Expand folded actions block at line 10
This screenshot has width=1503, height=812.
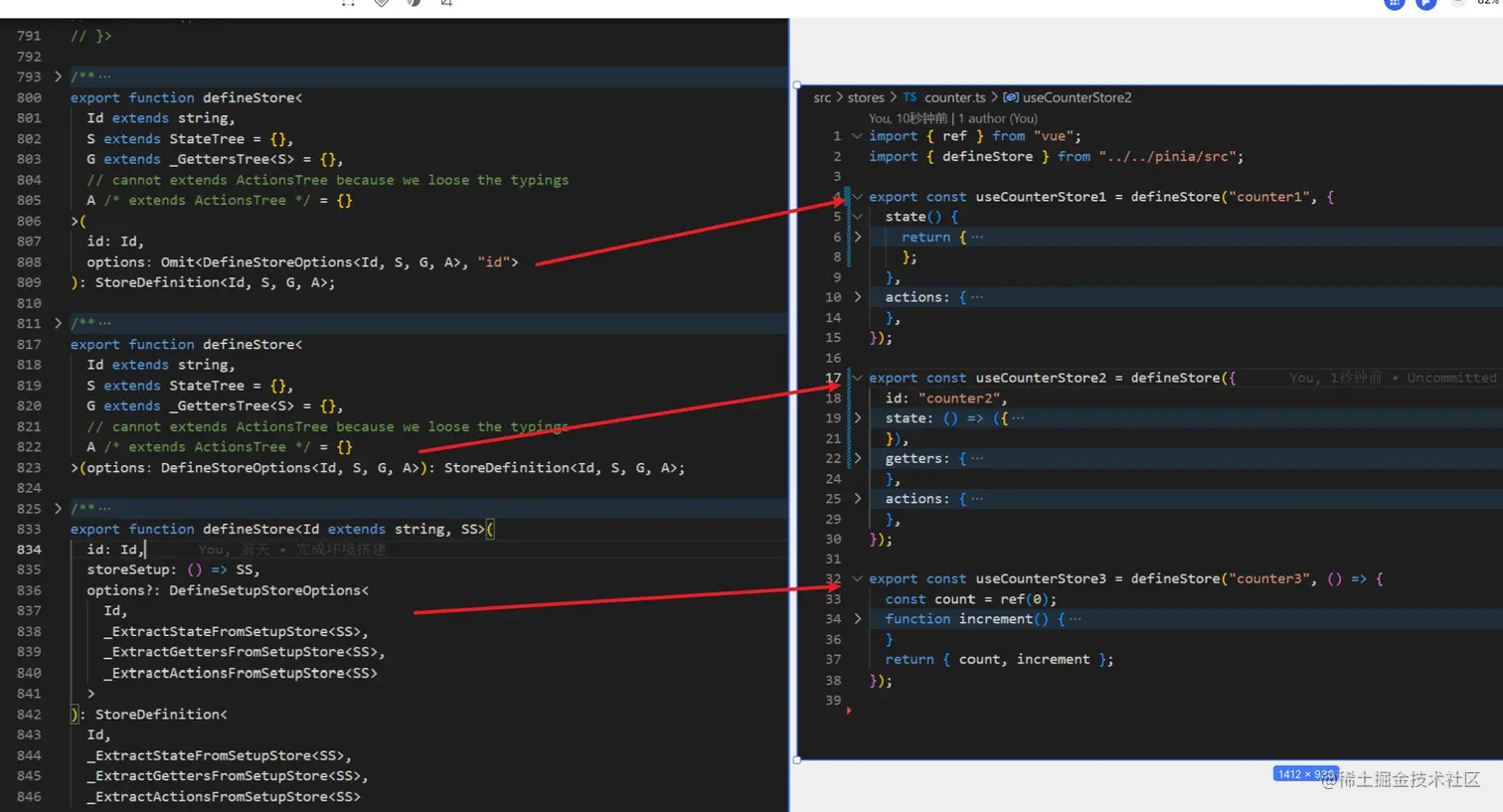point(858,297)
